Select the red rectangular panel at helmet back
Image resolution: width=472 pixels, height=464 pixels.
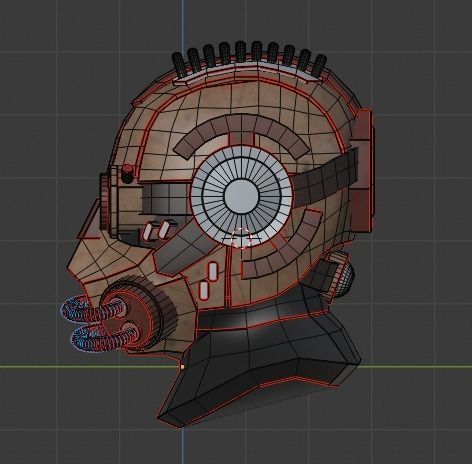coord(362,170)
